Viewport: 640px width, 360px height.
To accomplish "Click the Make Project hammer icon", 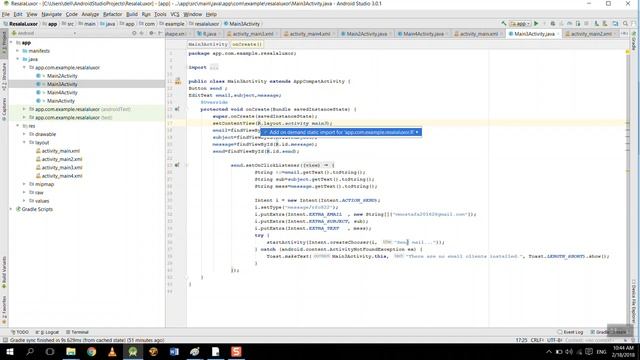I will (504, 24).
